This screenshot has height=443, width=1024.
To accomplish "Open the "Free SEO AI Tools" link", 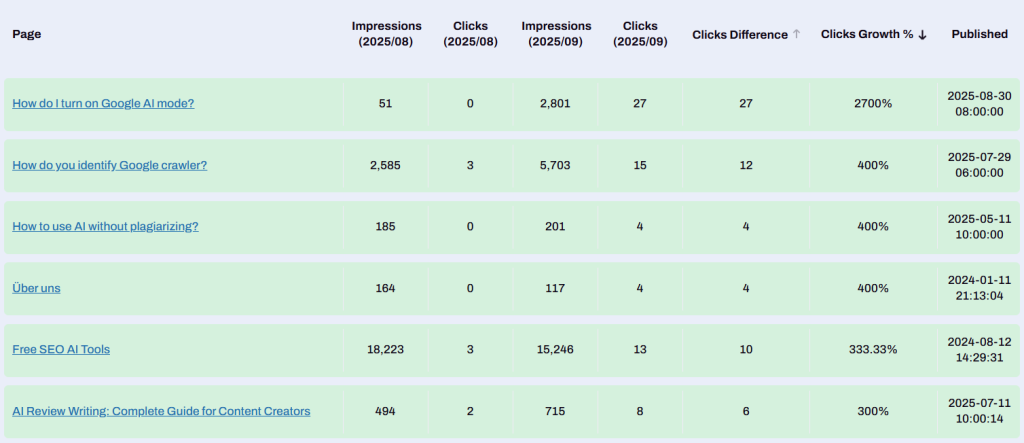I will 61,350.
